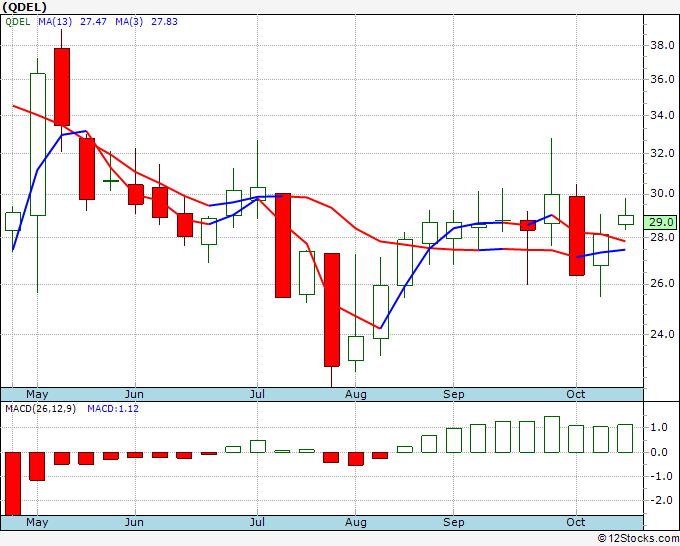Click the 26.0 price axis label

[662, 284]
